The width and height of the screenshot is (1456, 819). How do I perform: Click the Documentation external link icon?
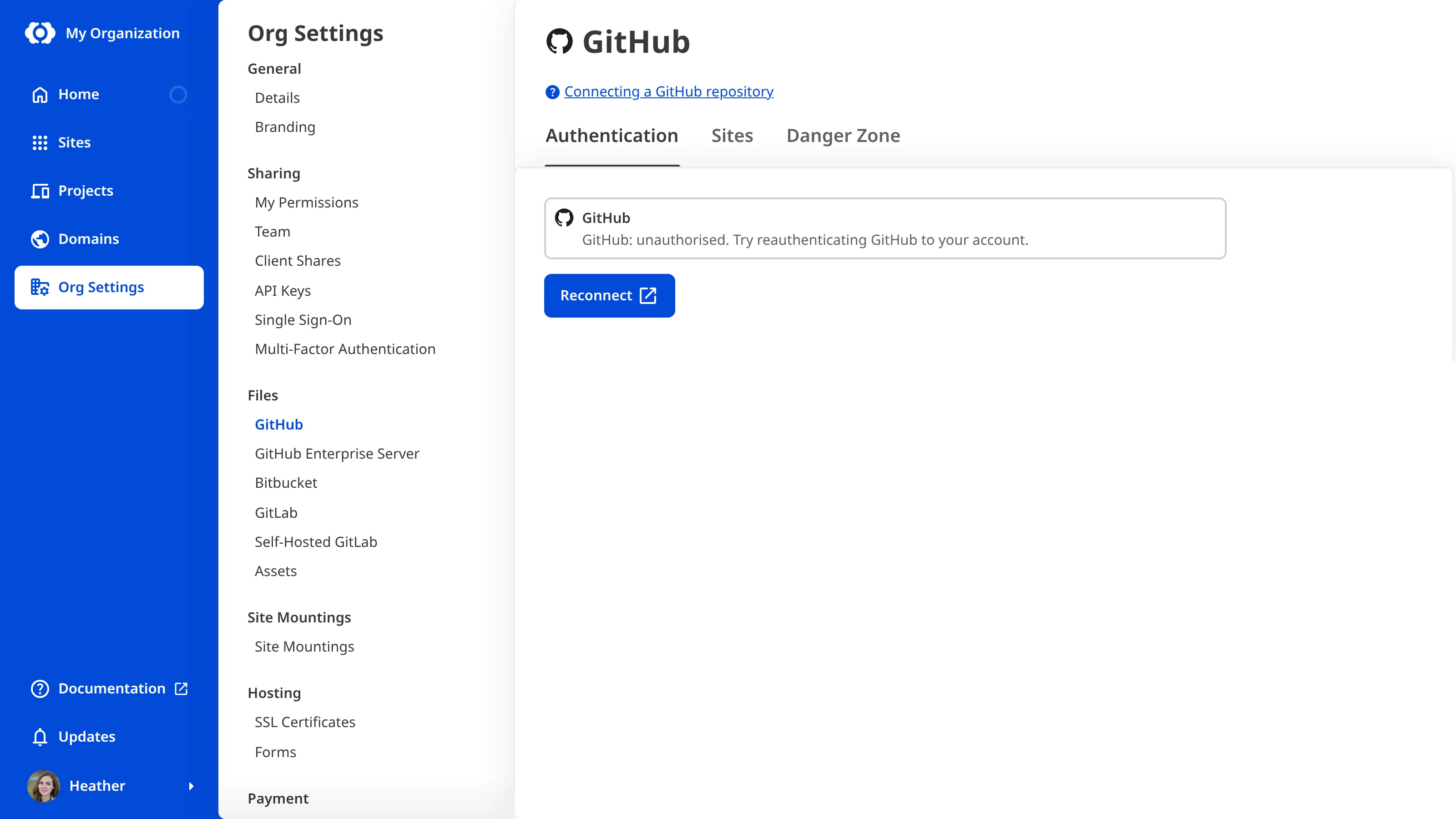[181, 688]
